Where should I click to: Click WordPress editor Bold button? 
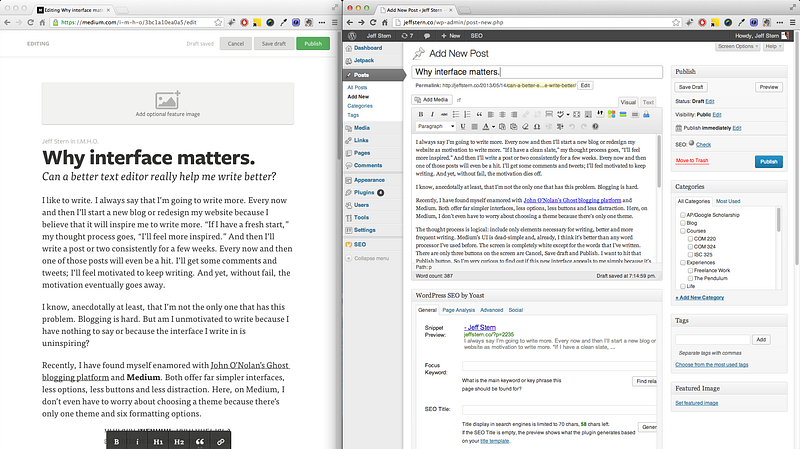(418, 114)
